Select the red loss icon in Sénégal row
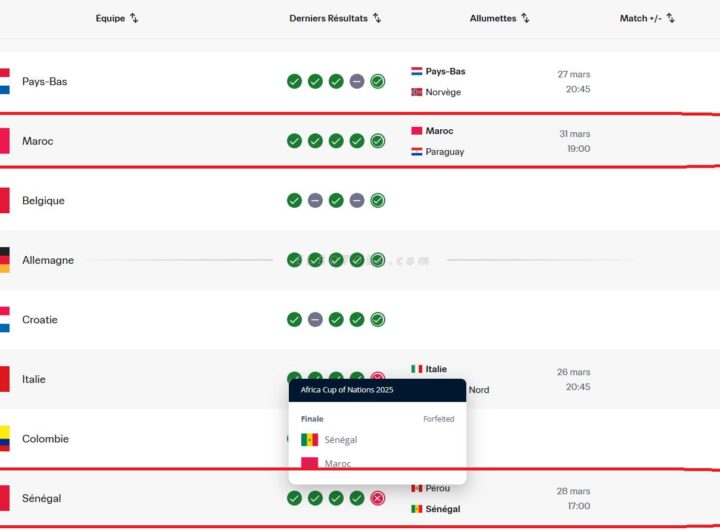 (378, 498)
